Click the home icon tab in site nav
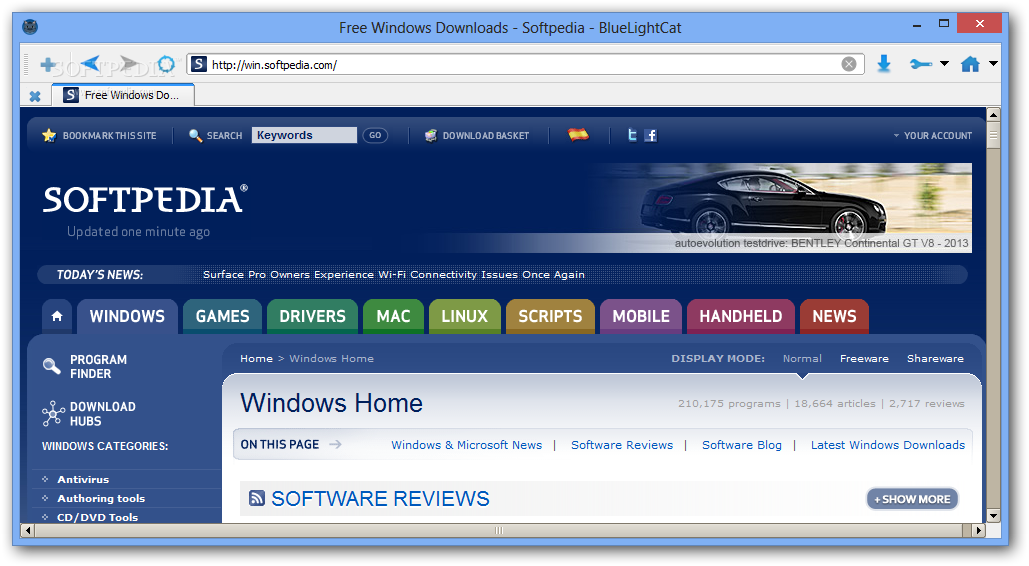Image resolution: width=1029 pixels, height=566 pixels. click(57, 316)
